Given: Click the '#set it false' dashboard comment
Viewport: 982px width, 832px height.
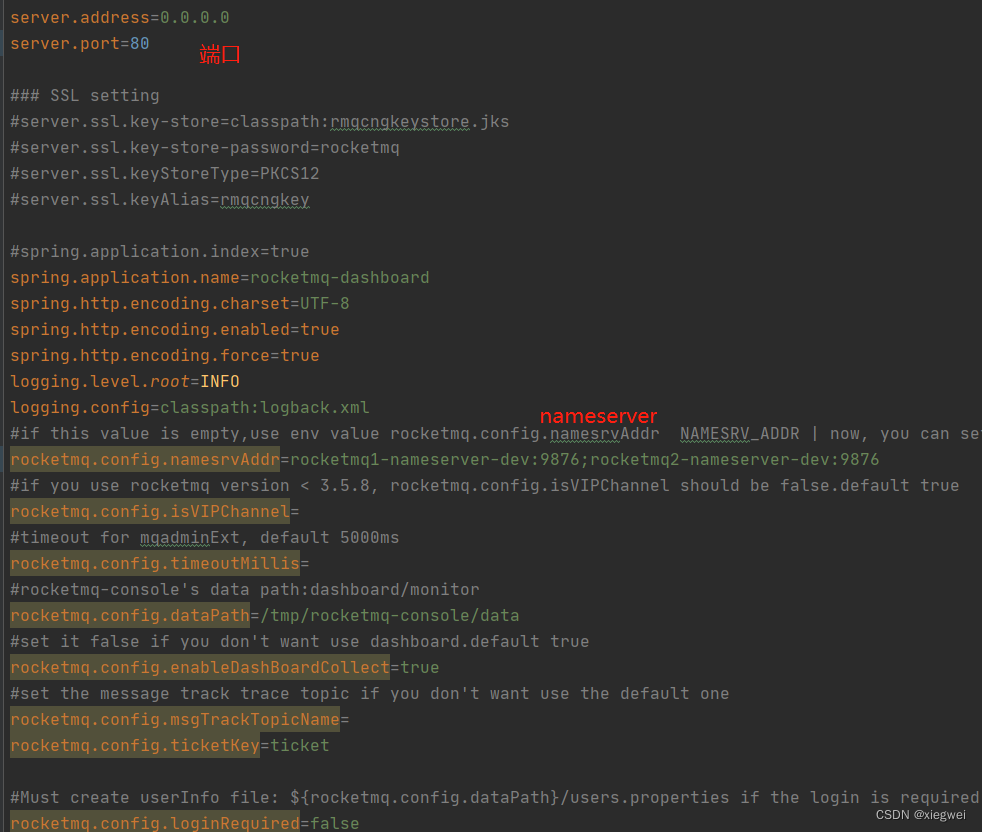Looking at the screenshot, I should 299,642.
